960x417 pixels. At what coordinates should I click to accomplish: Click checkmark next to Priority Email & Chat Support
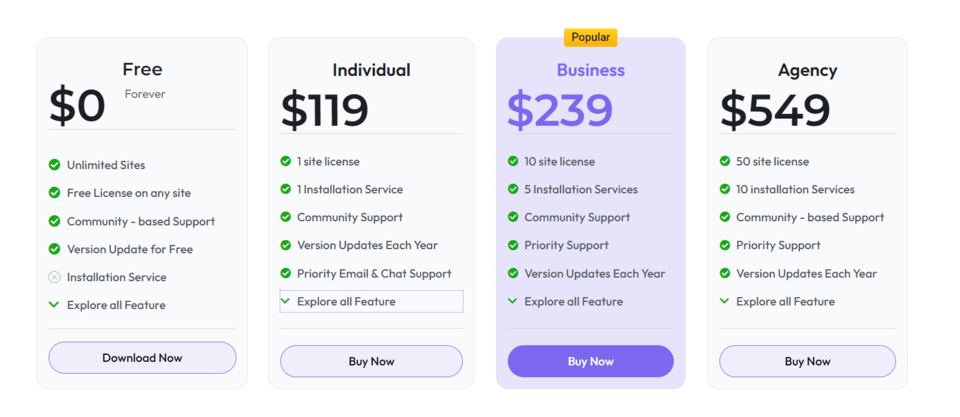click(x=286, y=273)
